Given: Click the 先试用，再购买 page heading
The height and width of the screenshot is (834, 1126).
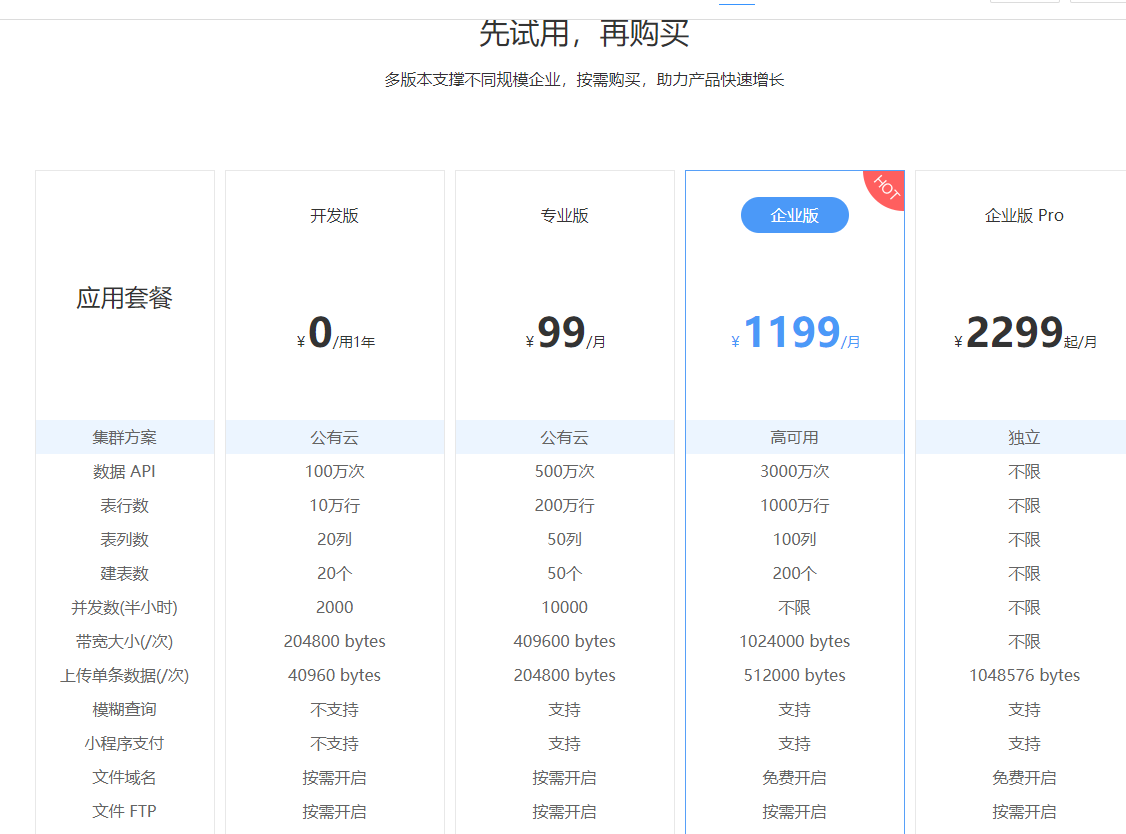Looking at the screenshot, I should [x=584, y=34].
